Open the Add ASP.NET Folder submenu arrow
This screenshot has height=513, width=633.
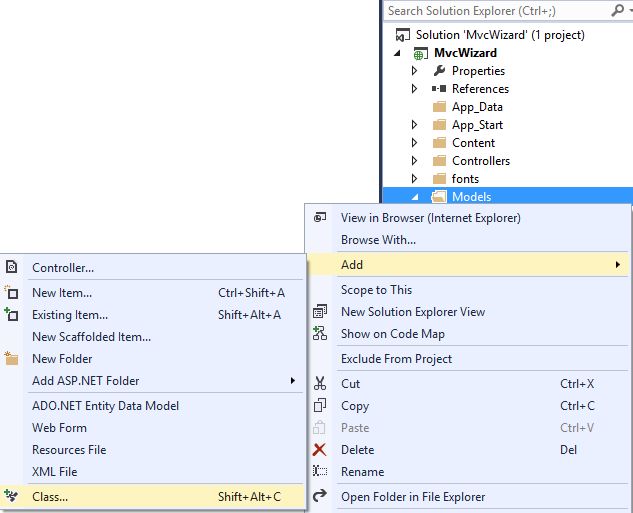pyautogui.click(x=293, y=381)
